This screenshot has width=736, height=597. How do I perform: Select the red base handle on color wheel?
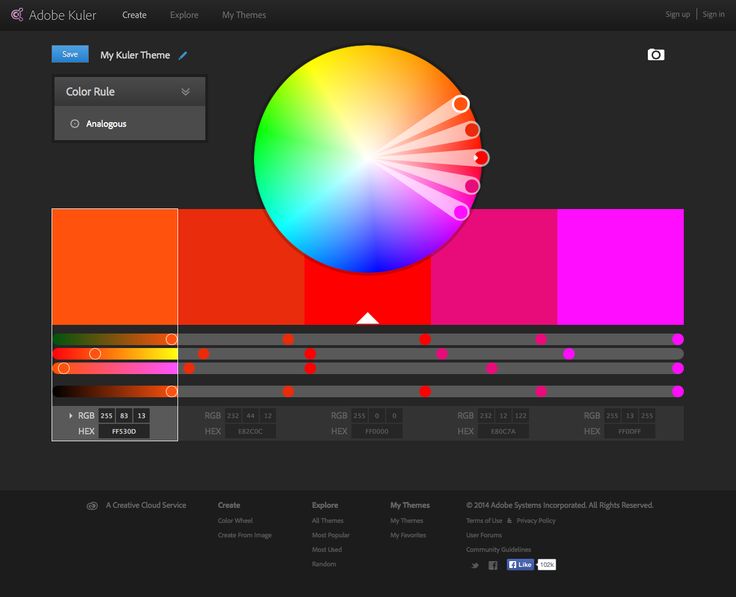tap(481, 158)
